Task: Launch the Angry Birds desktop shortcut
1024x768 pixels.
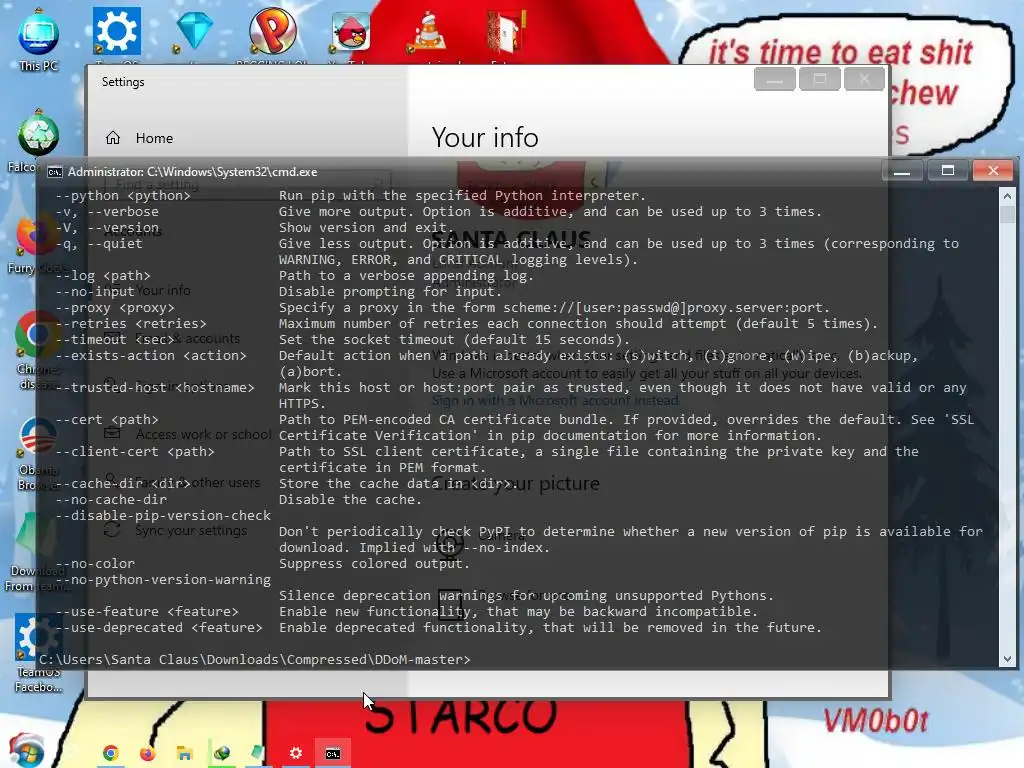Action: click(x=351, y=31)
